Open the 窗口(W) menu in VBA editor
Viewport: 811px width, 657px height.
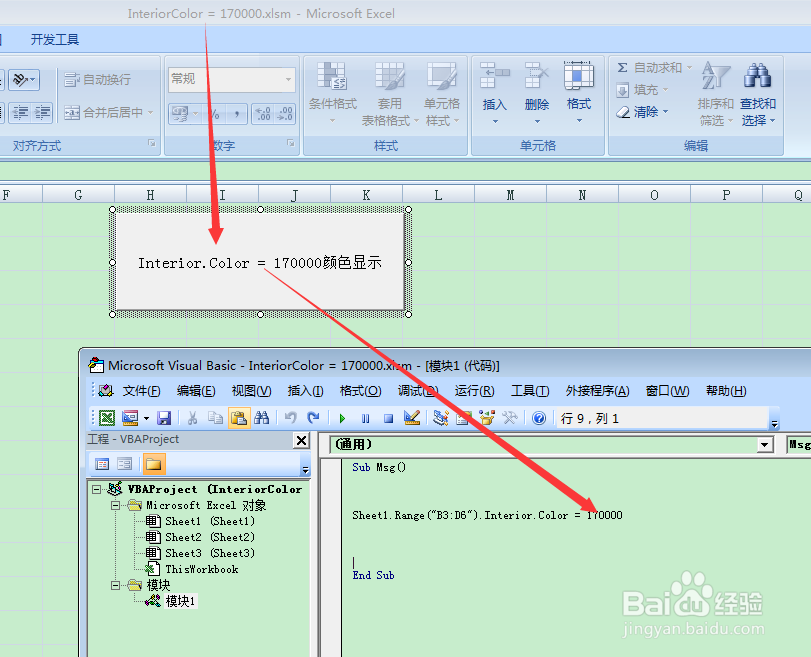point(668,391)
